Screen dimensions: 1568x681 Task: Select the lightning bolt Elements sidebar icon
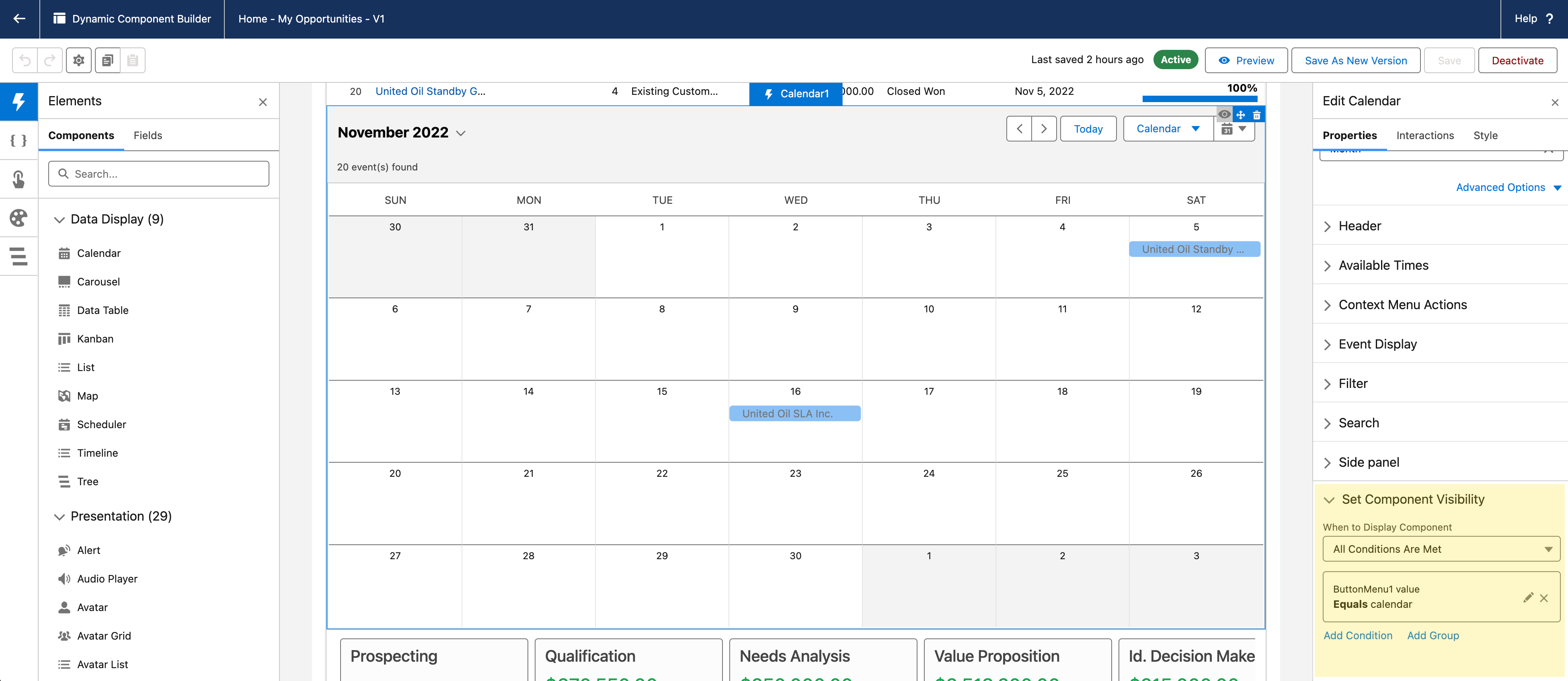pos(19,102)
